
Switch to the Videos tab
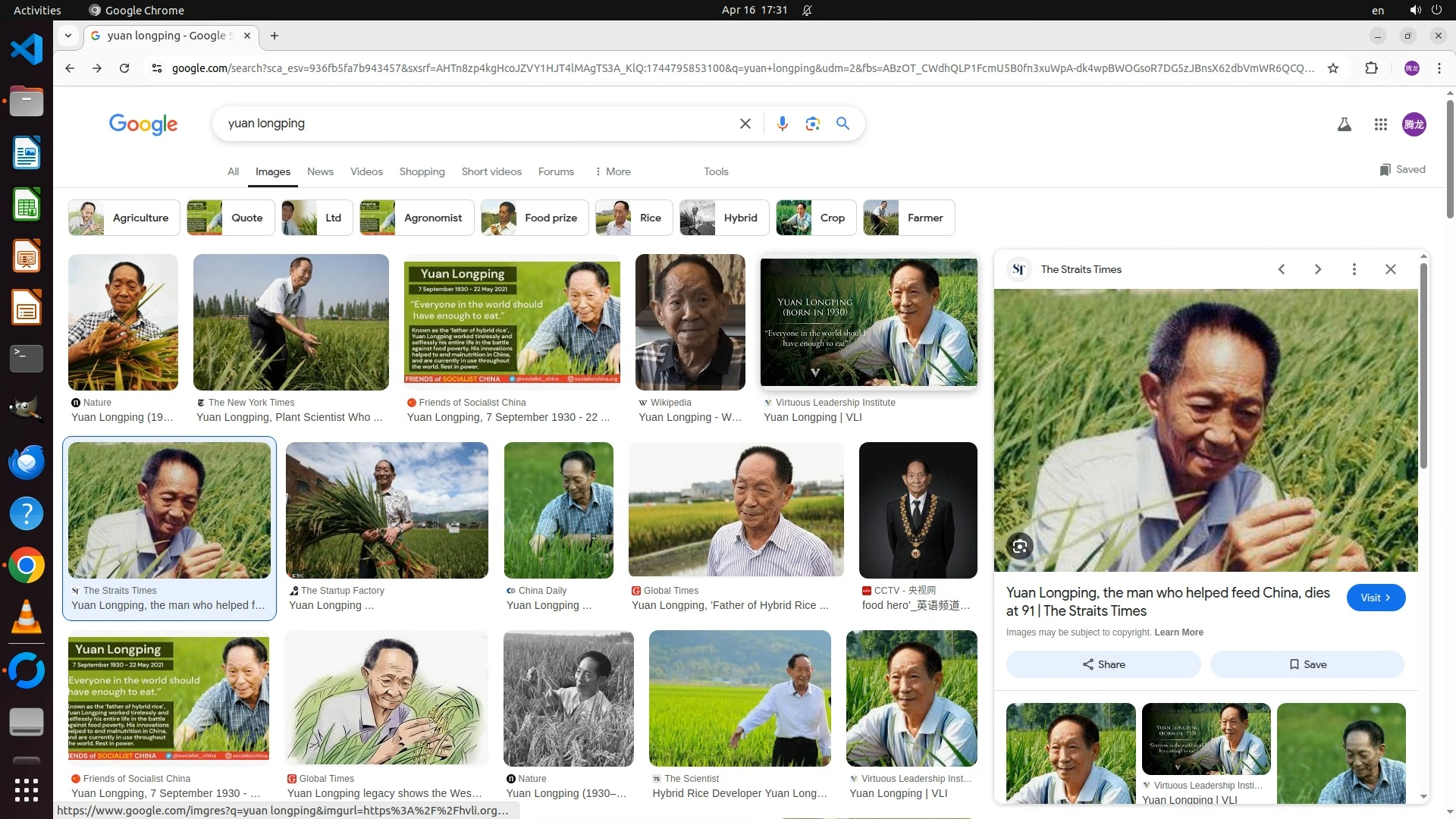366,171
